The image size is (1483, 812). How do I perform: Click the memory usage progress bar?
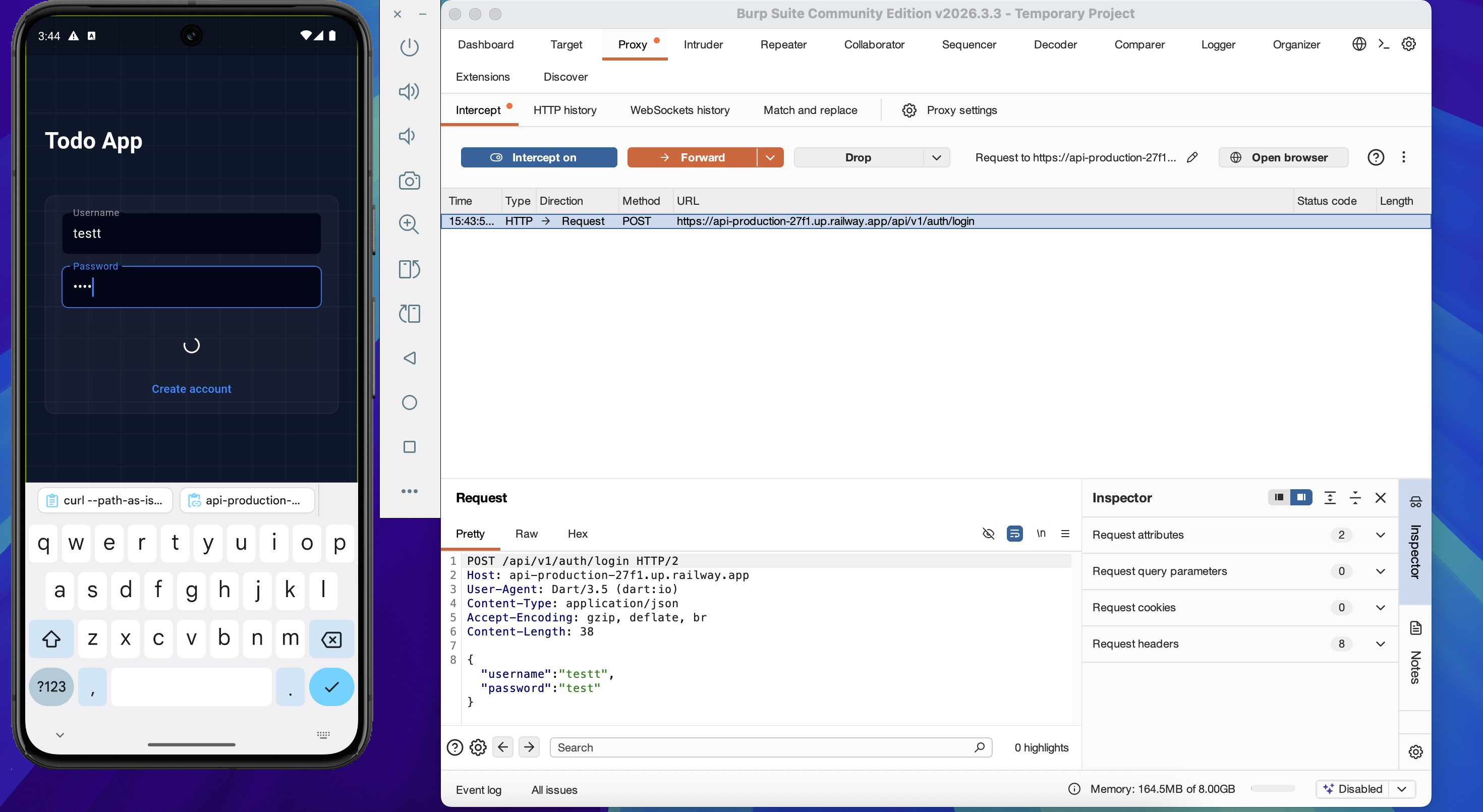tap(1273, 788)
